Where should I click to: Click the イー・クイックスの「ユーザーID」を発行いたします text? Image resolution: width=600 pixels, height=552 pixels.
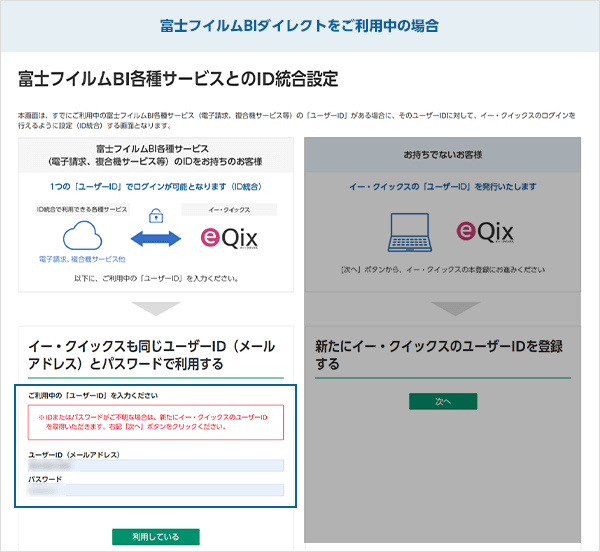tap(442, 187)
